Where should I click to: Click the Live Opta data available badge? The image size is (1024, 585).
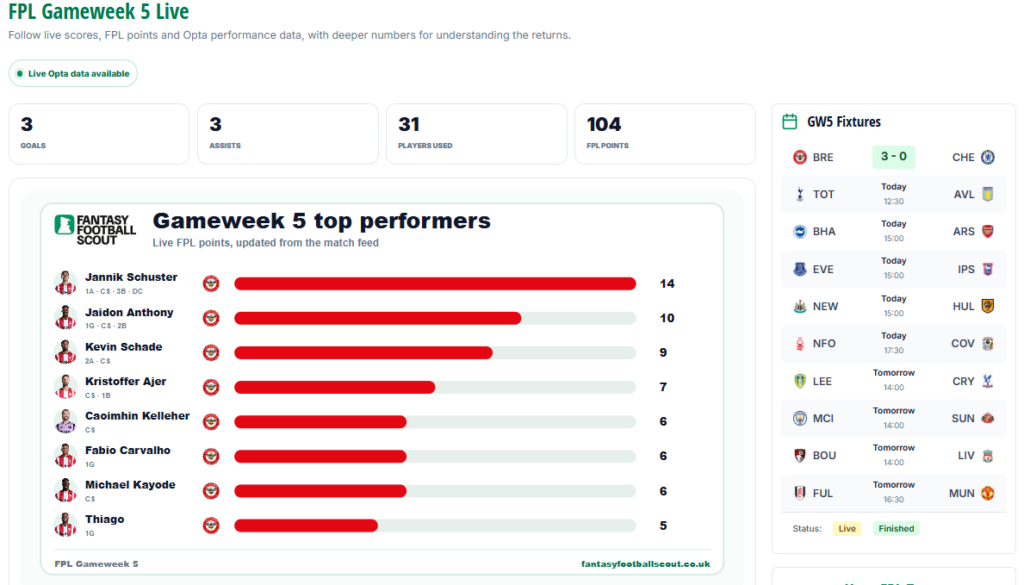tap(73, 74)
